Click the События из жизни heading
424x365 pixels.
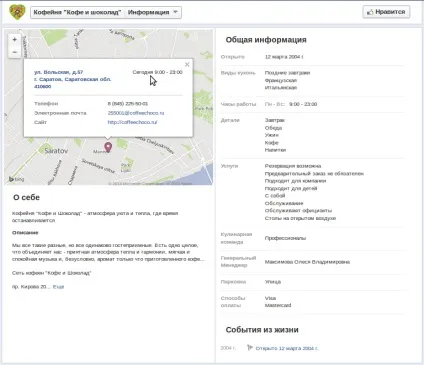262,330
